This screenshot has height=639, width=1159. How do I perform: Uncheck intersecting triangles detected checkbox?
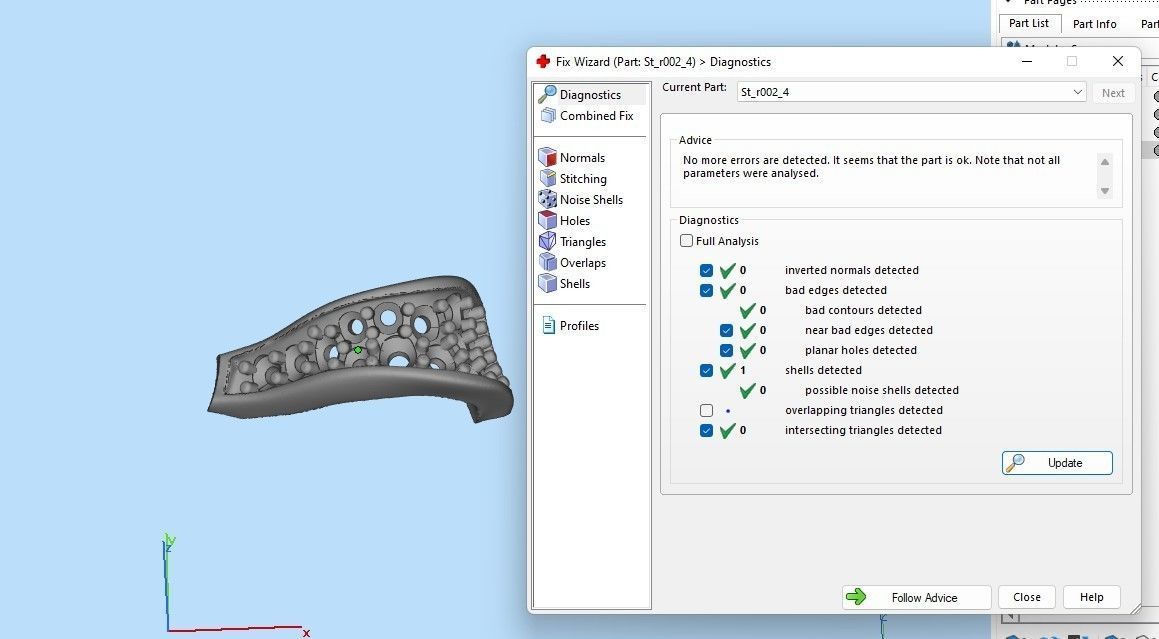(707, 430)
